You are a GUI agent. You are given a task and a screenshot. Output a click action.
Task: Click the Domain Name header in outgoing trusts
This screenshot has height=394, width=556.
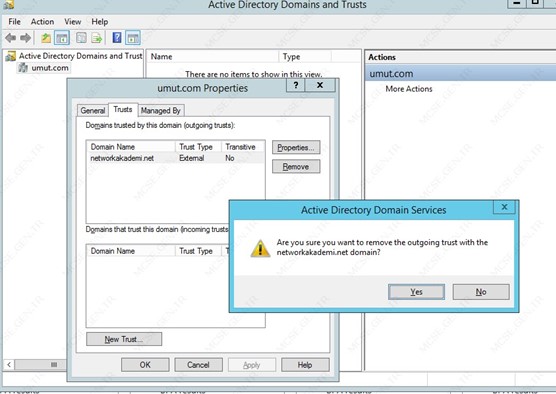[x=131, y=147]
